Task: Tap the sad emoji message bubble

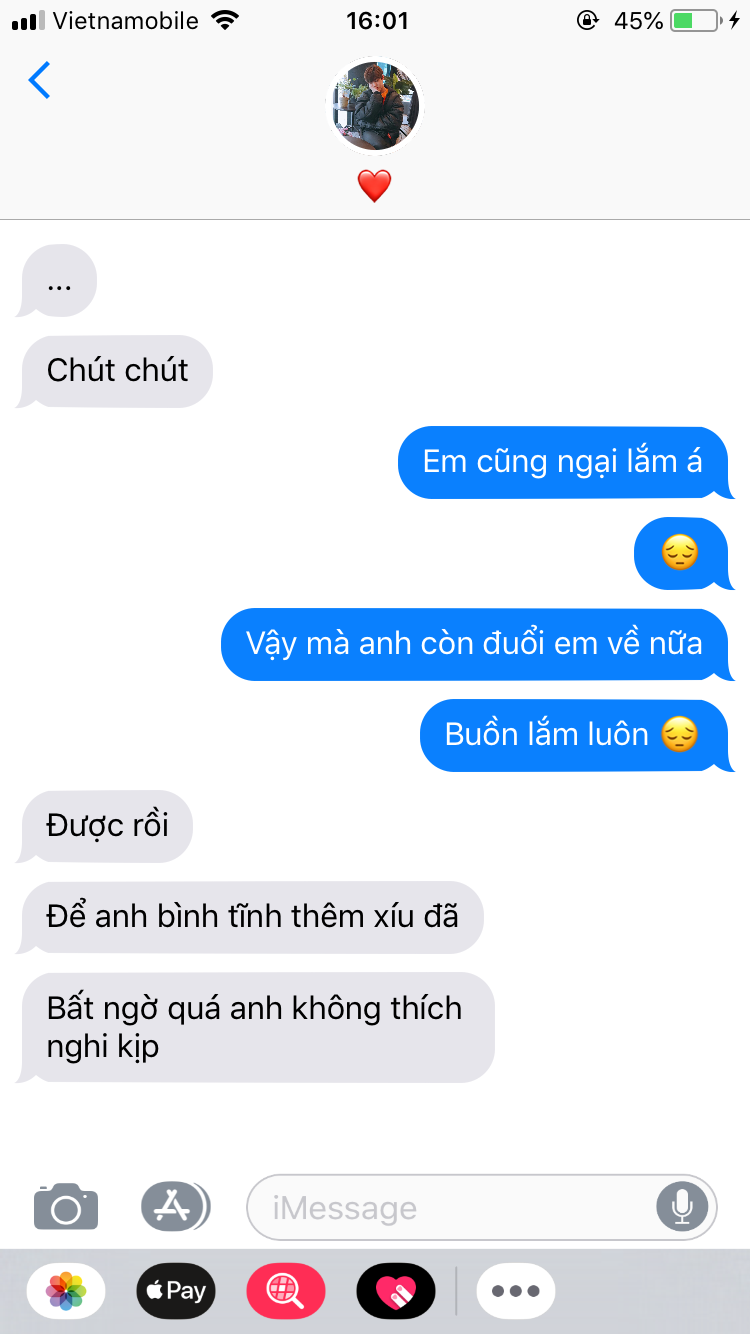Action: click(x=683, y=553)
